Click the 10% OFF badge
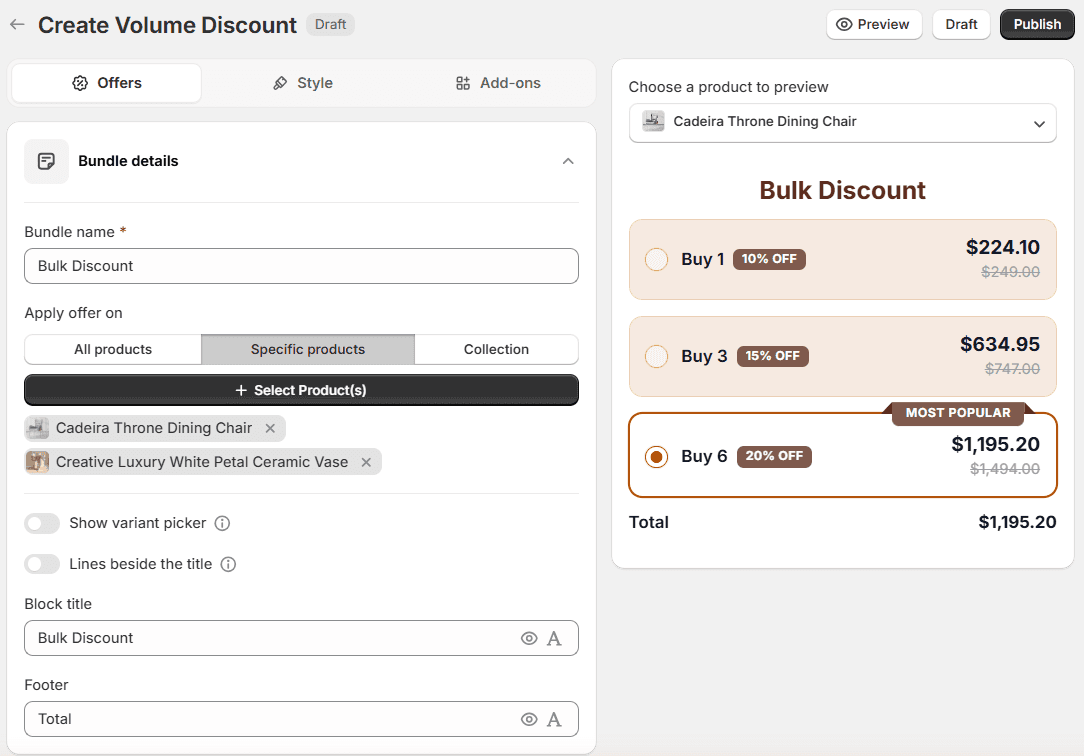 [769, 260]
